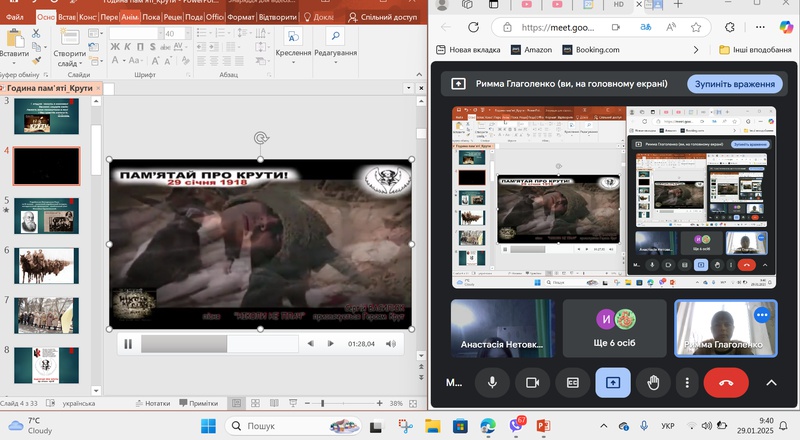Click refresh icon in Edge browser
This screenshot has width=800, height=440.
pos(473,27)
